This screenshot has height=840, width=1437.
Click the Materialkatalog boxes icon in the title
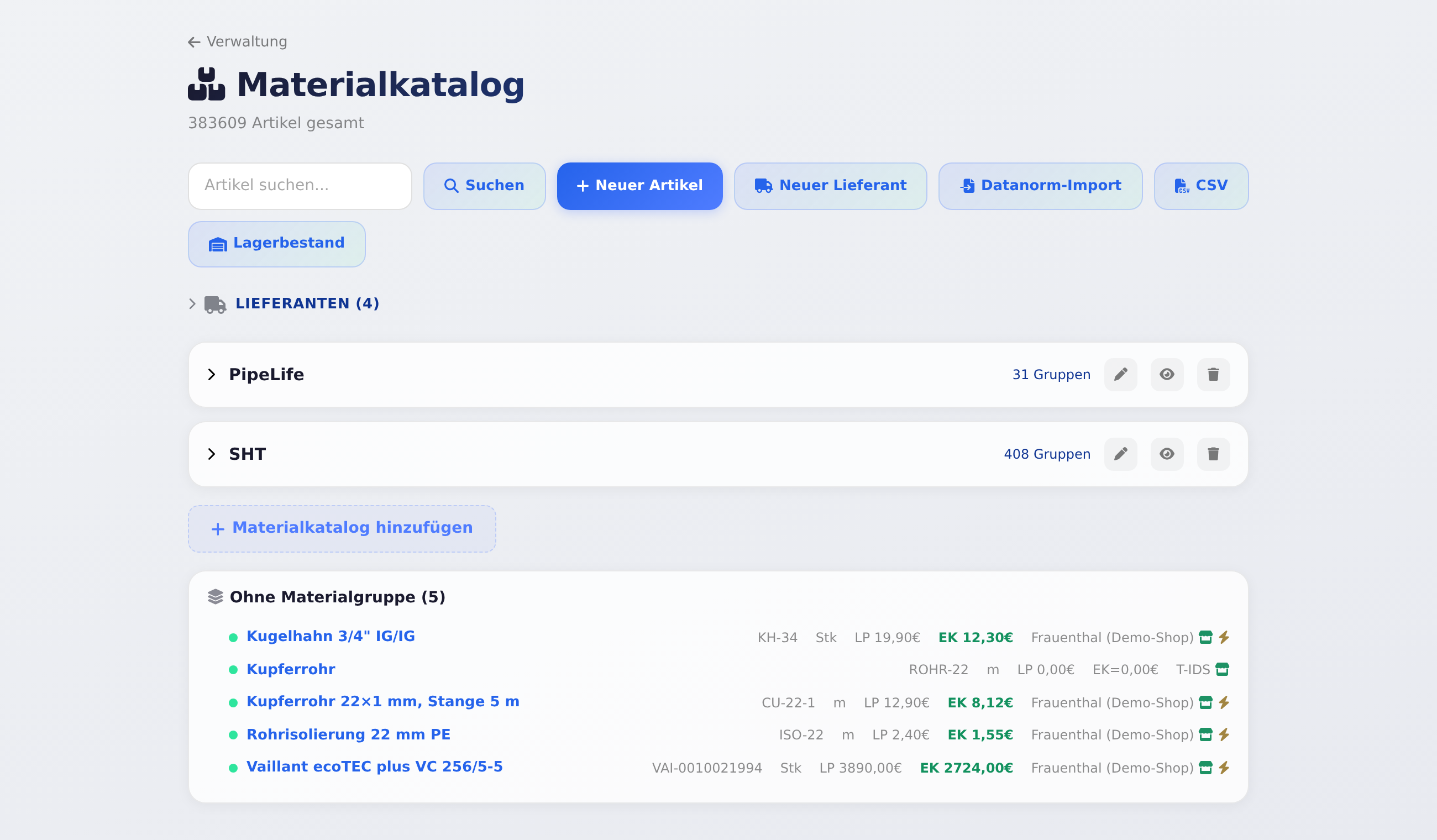206,85
